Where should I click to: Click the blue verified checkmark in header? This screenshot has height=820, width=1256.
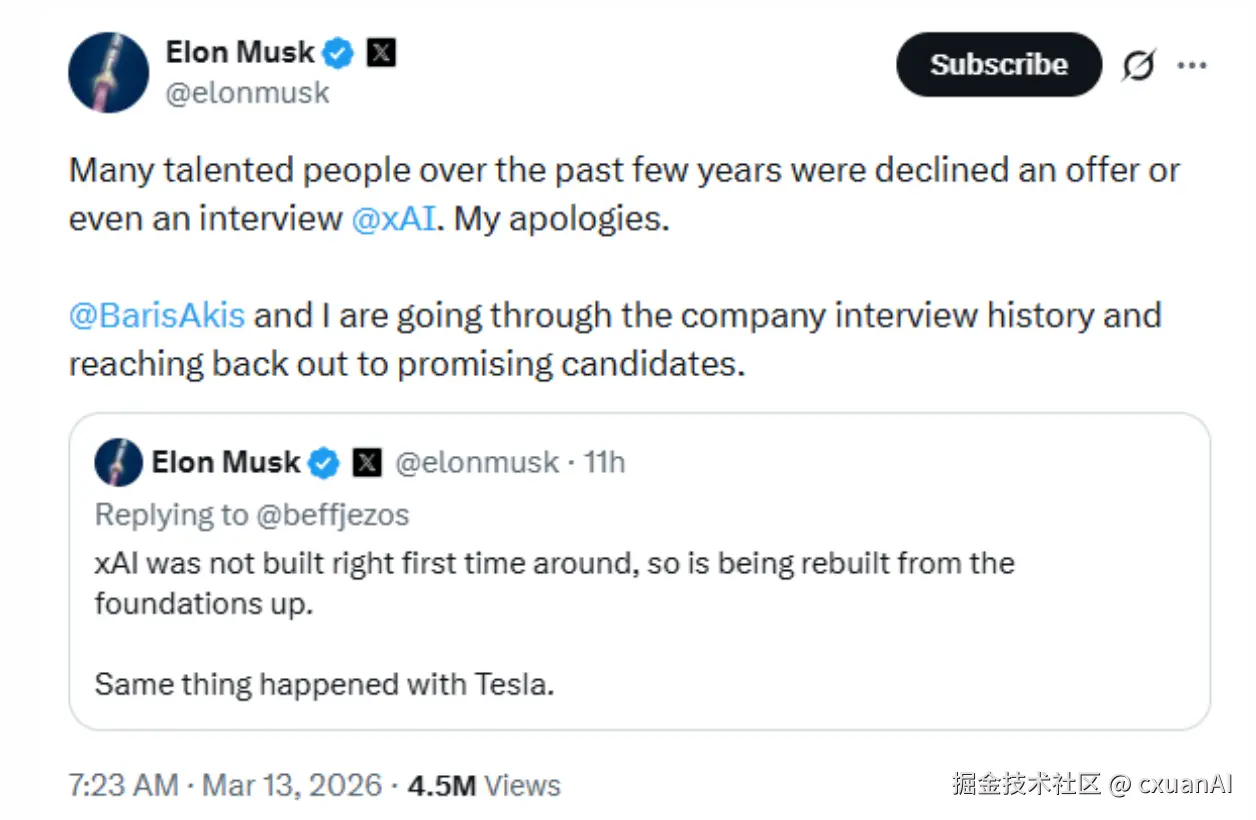340,53
